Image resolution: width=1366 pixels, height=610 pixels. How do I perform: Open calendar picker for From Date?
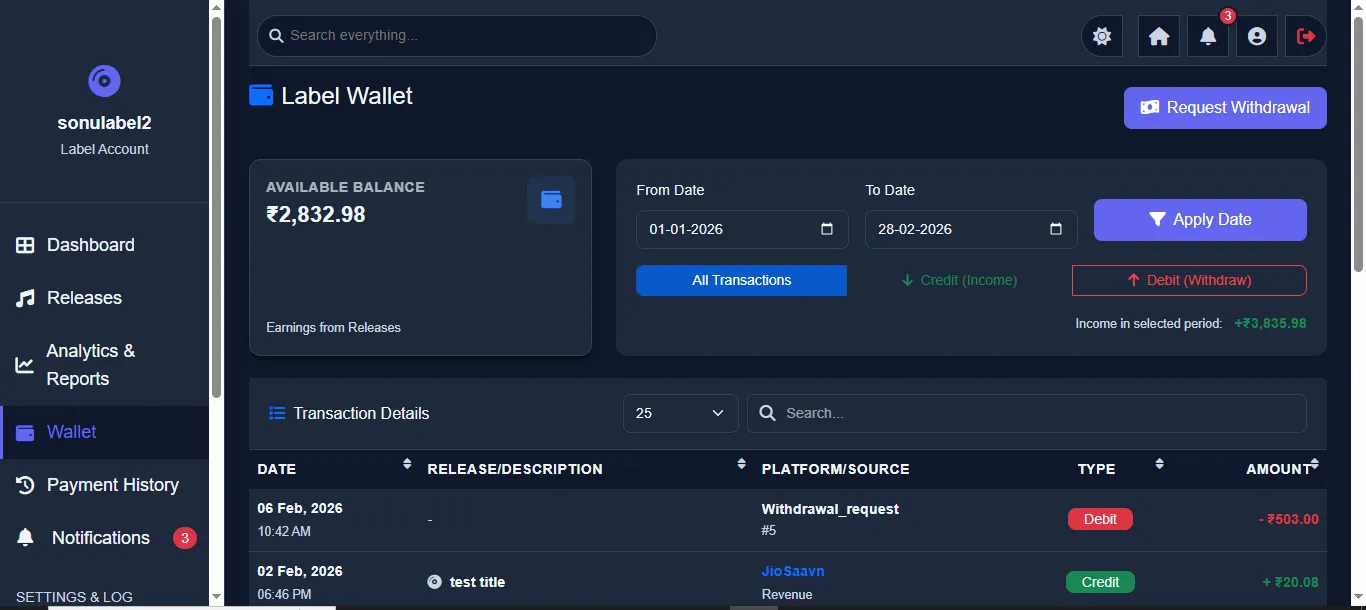pos(827,229)
